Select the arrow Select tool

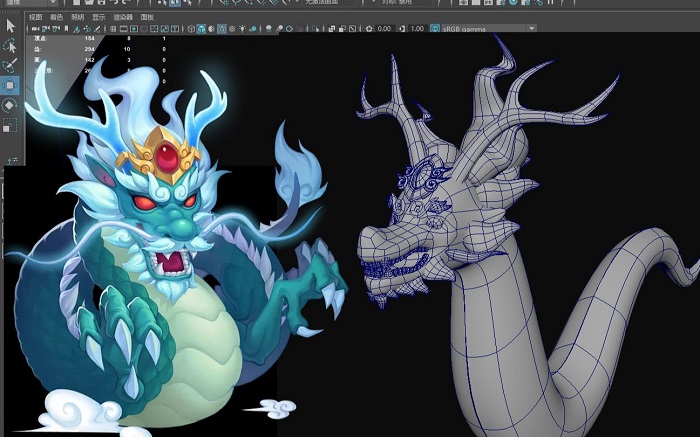coord(10,25)
